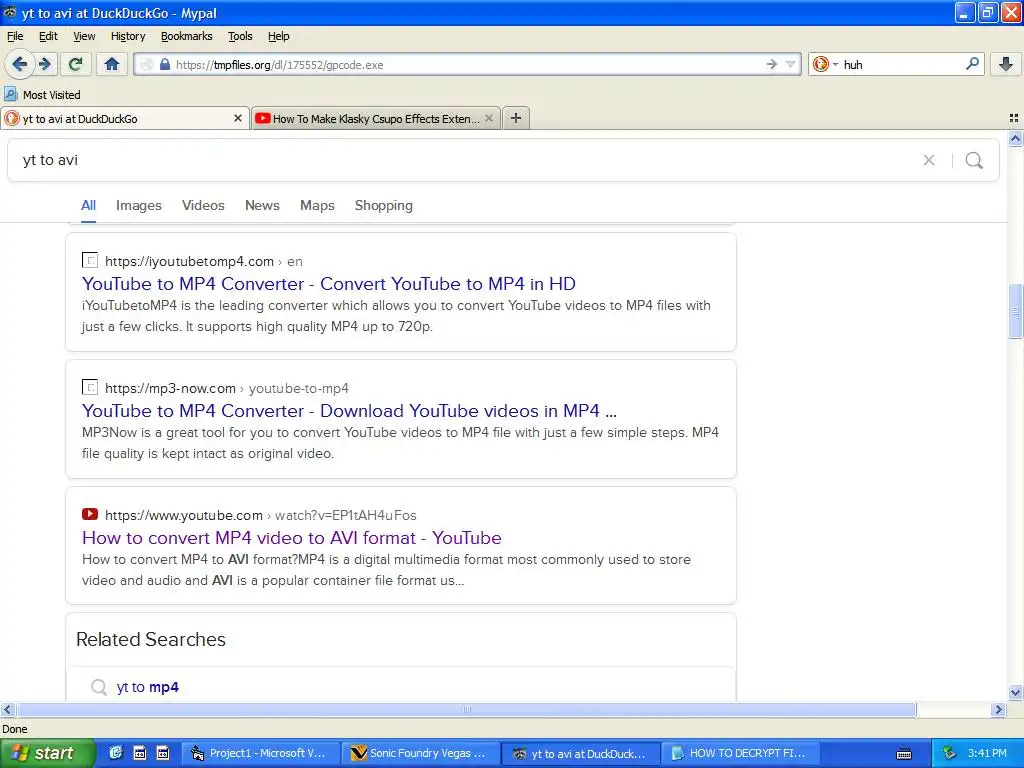The height and width of the screenshot is (768, 1024).
Task: Switch to Shopping results
Action: click(x=384, y=205)
